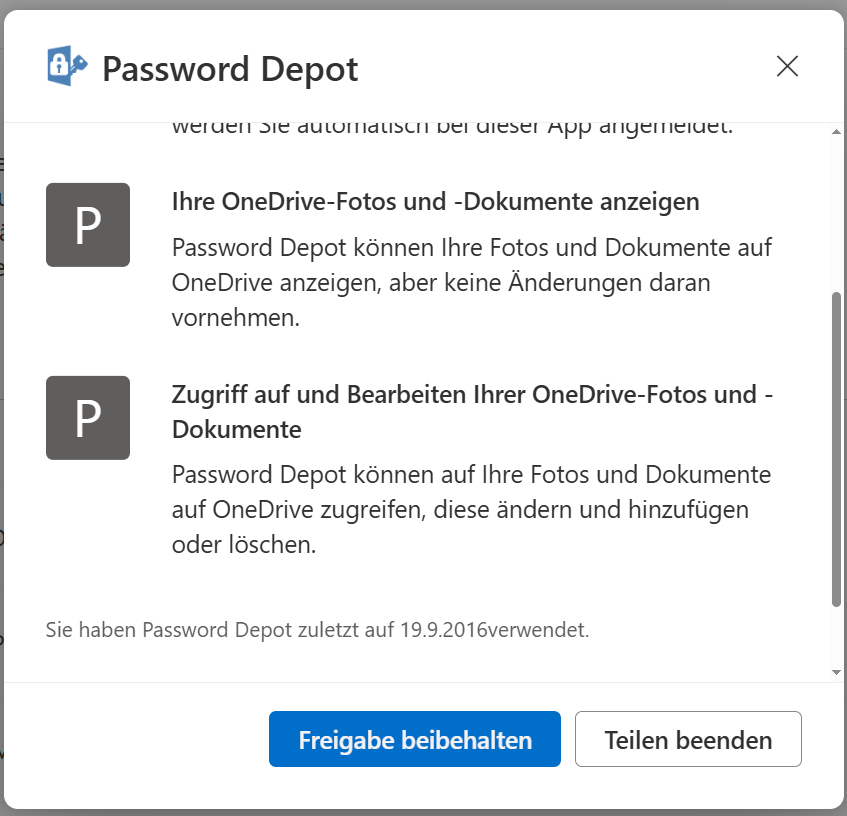The height and width of the screenshot is (816, 847).
Task: Click the vertical scrollbar thumb
Action: pos(836,449)
